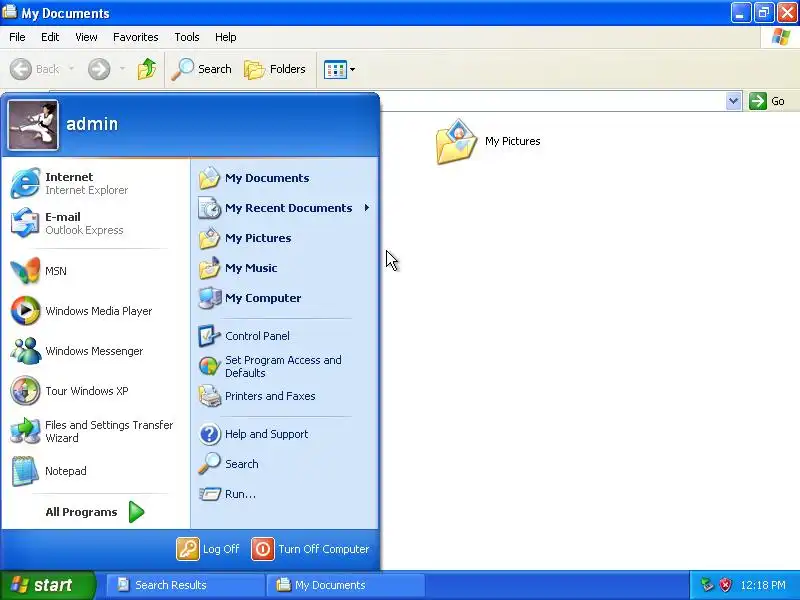Click the admin user picture

[33, 125]
